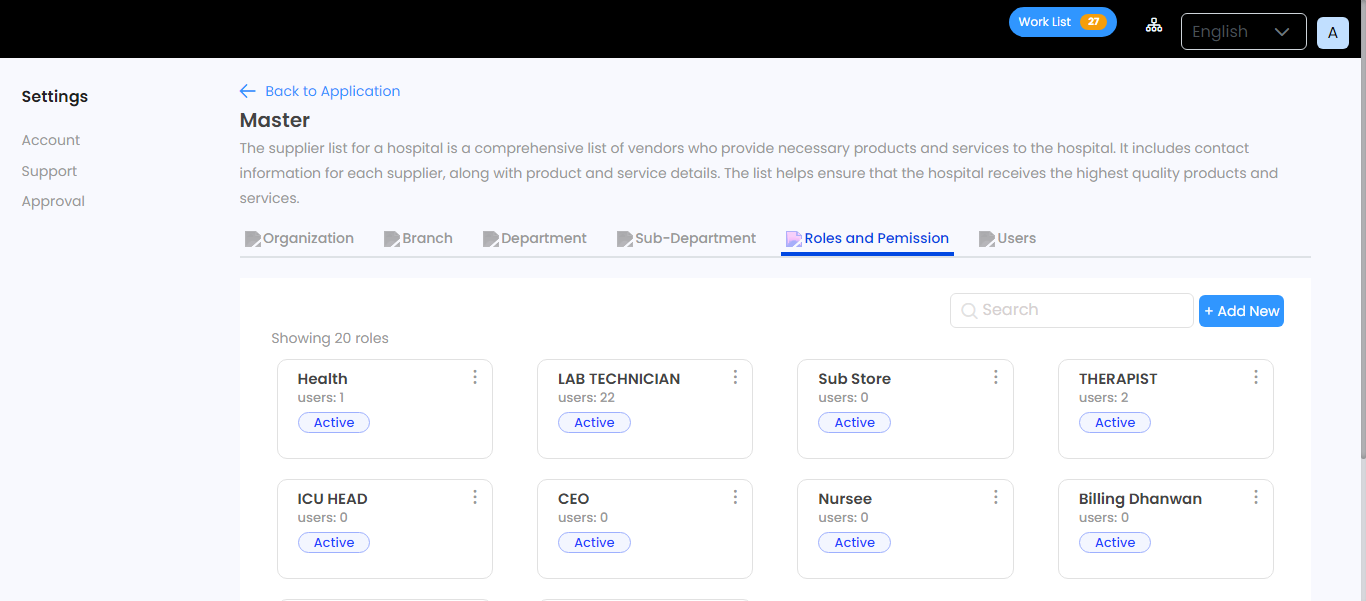Click Active badge on Billing Dhanwan card
This screenshot has height=601, width=1366.
[1115, 543]
